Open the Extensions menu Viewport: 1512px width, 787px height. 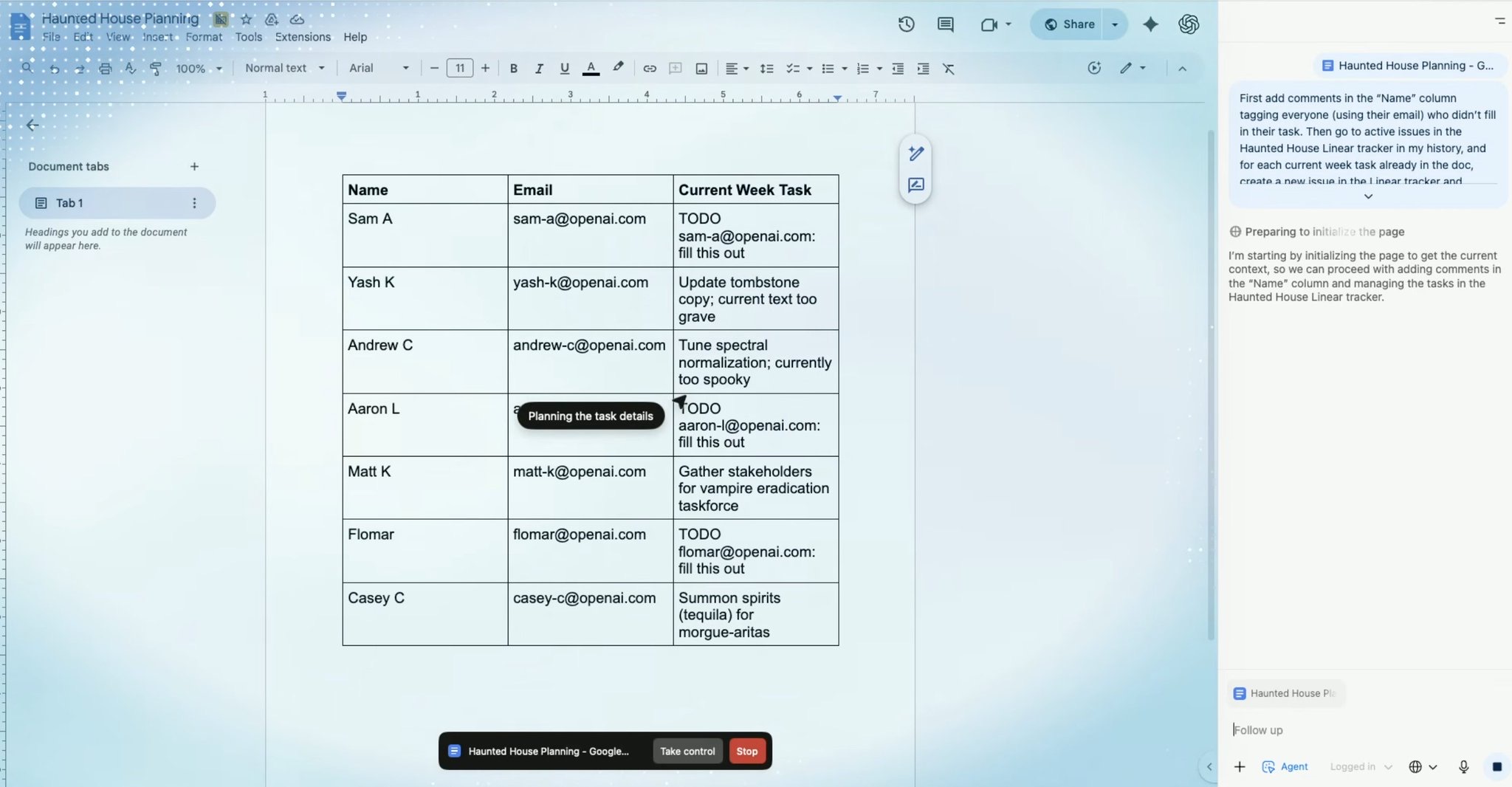(303, 37)
